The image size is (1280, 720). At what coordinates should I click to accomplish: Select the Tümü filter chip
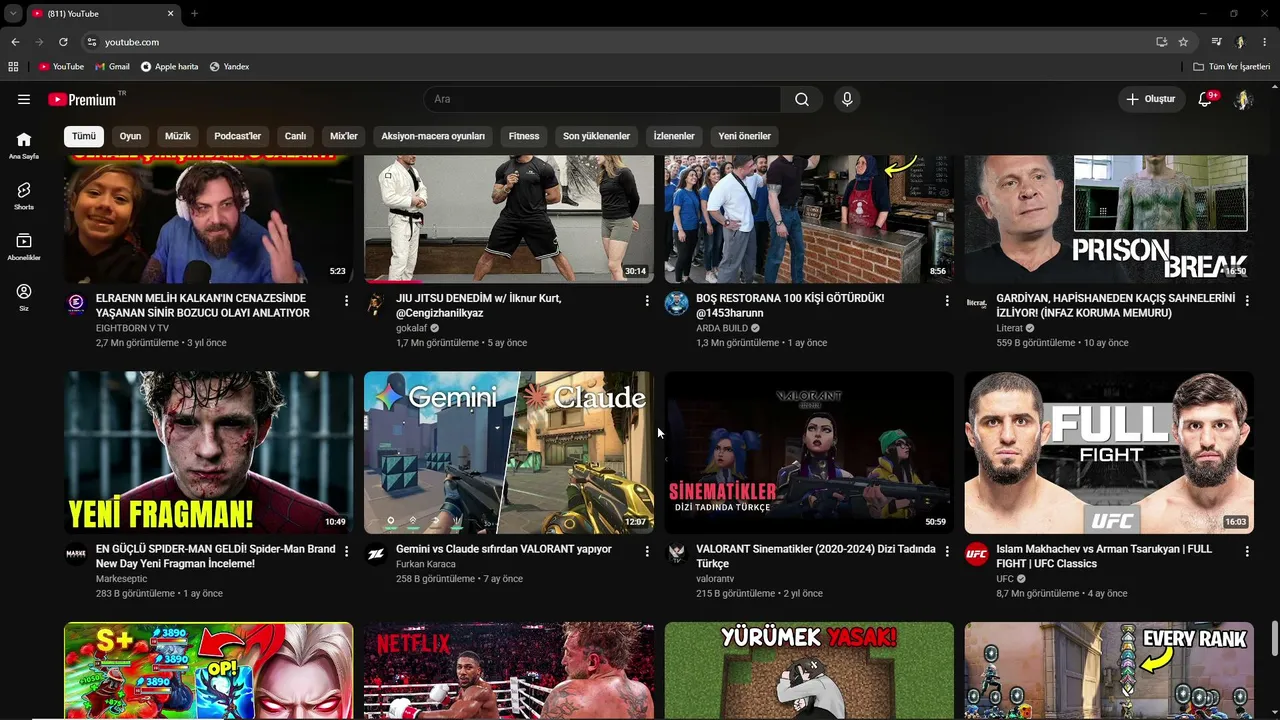(84, 136)
